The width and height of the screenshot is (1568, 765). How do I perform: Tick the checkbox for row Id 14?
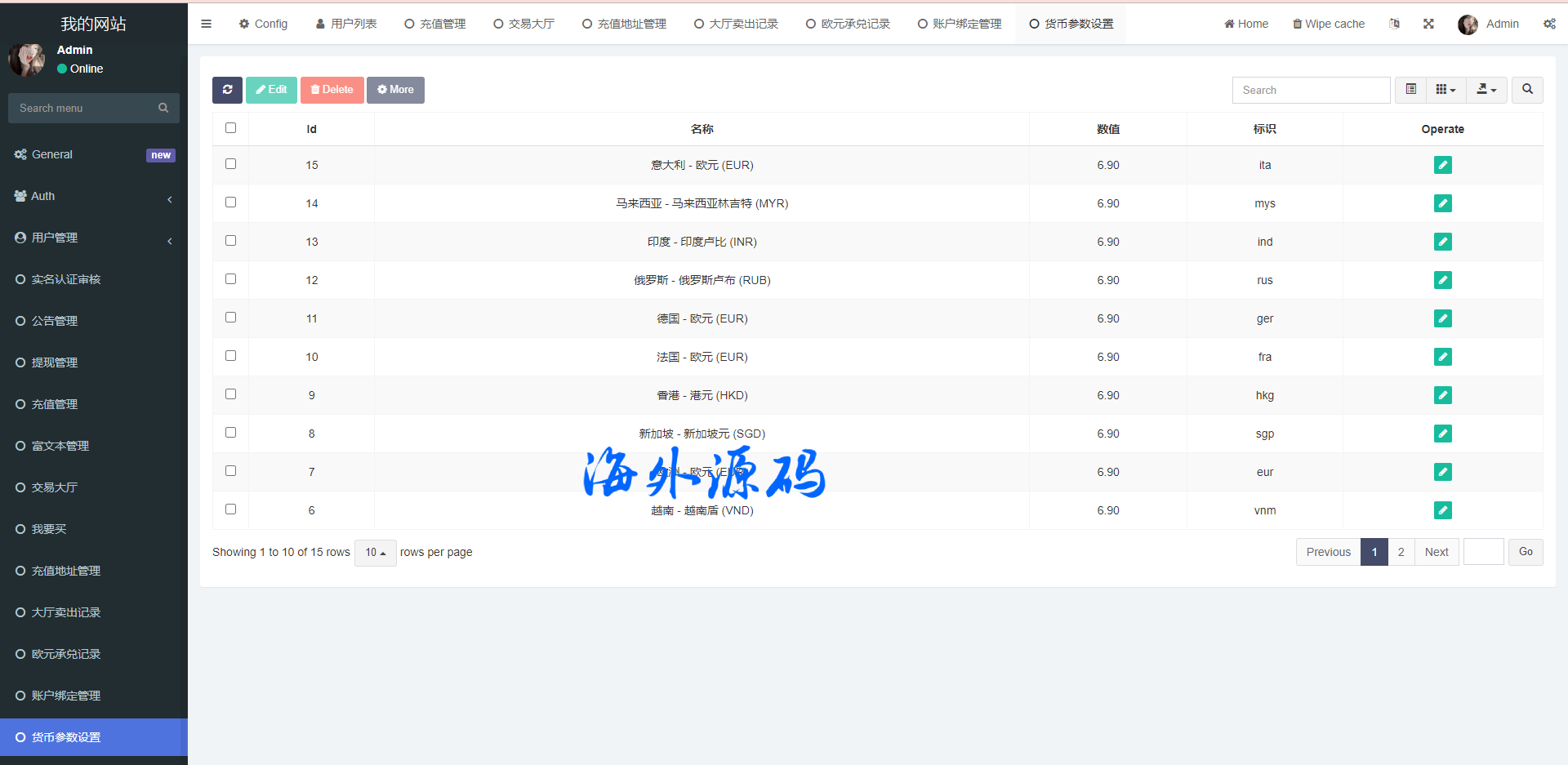coord(230,202)
